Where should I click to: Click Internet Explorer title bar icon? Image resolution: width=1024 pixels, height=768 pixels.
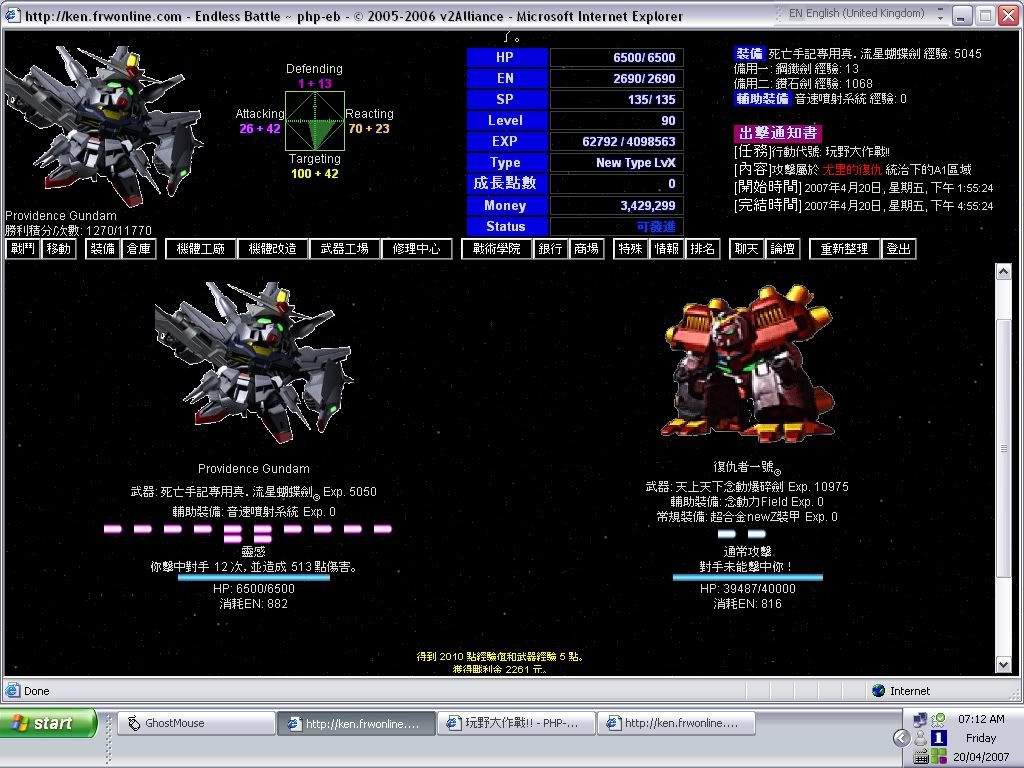(11, 16)
